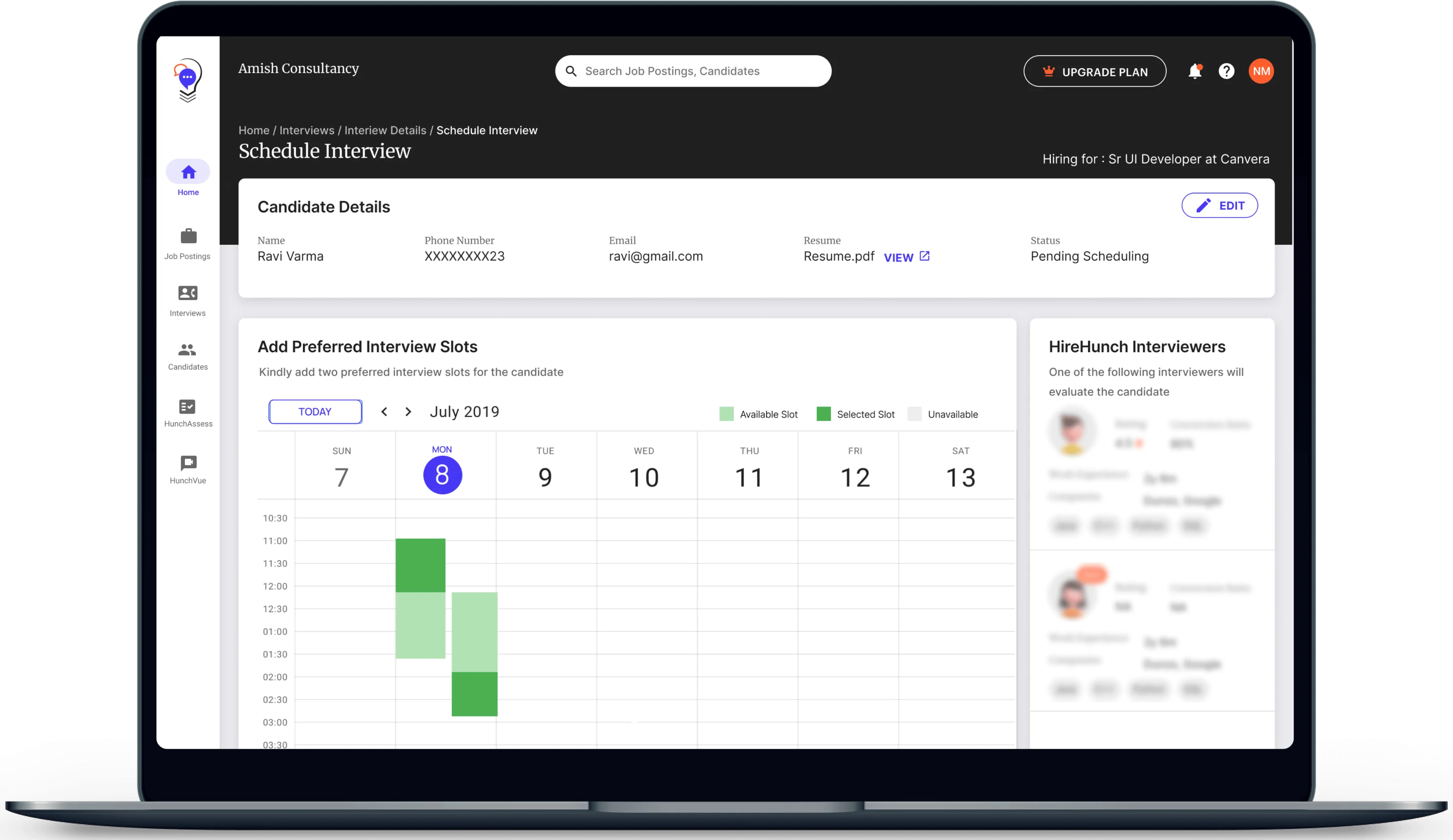Click the UPGRADE PLAN button
The image size is (1453, 840).
(1094, 71)
